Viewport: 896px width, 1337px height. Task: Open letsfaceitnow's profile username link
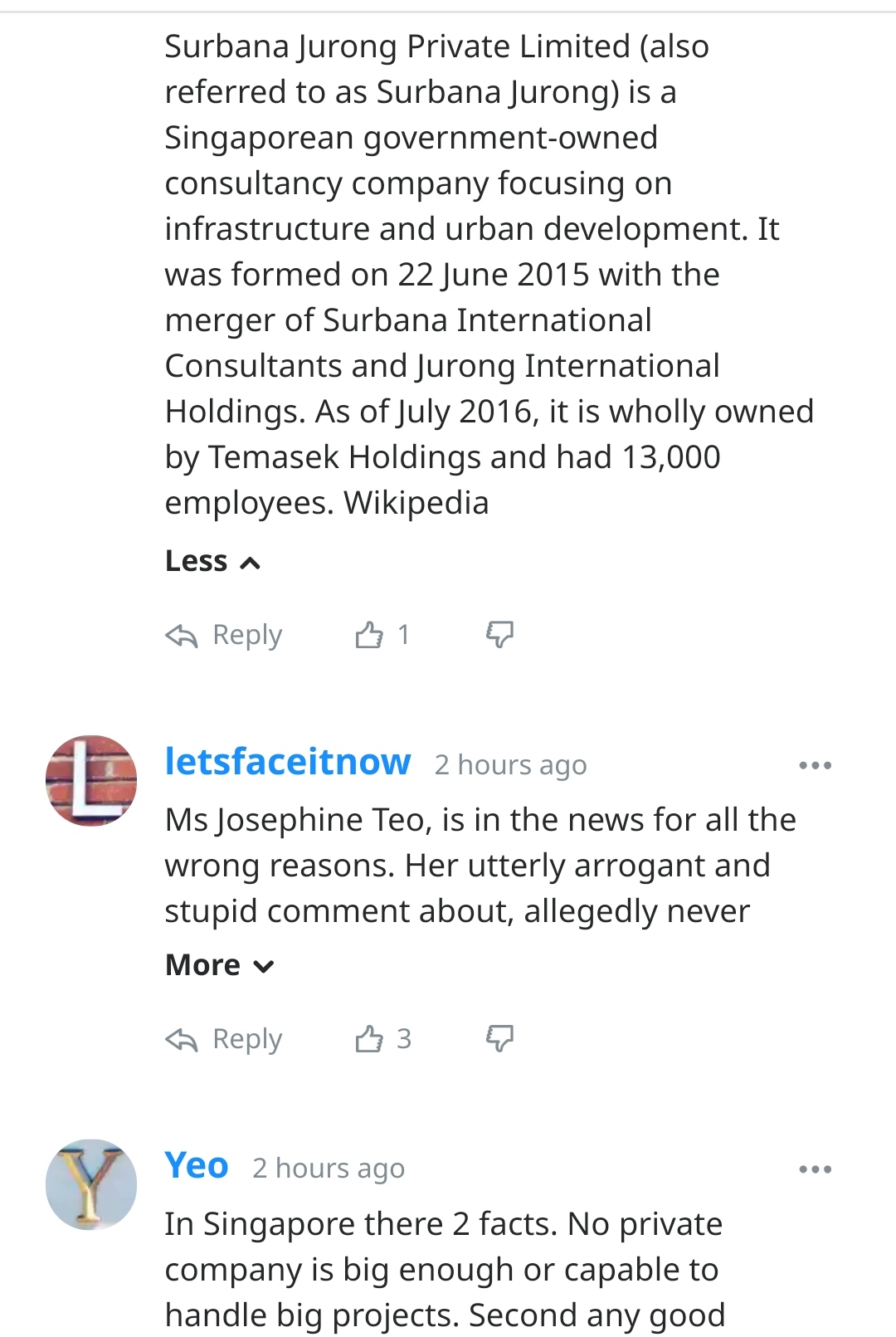(x=288, y=762)
